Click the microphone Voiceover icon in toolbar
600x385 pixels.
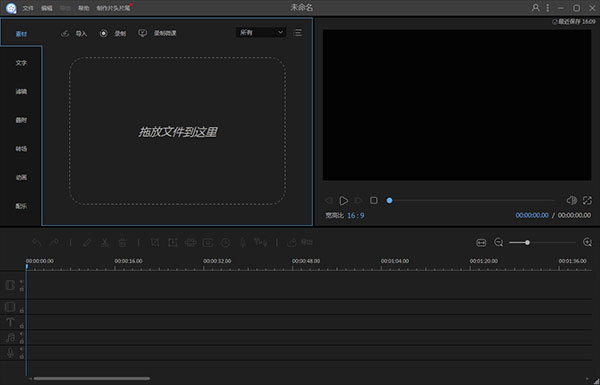pyautogui.click(x=243, y=243)
